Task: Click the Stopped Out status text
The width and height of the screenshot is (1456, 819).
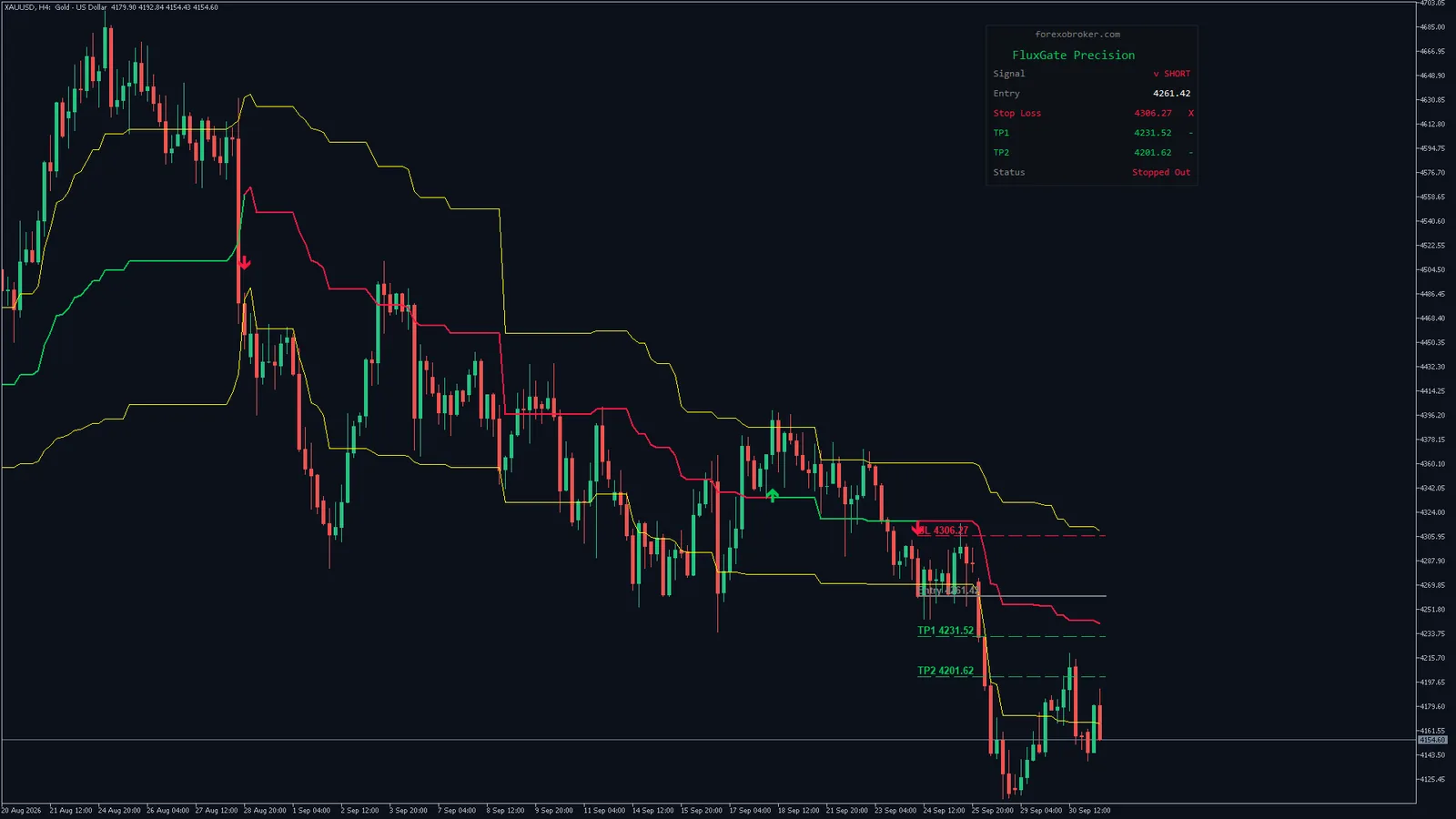Action: [1161, 172]
